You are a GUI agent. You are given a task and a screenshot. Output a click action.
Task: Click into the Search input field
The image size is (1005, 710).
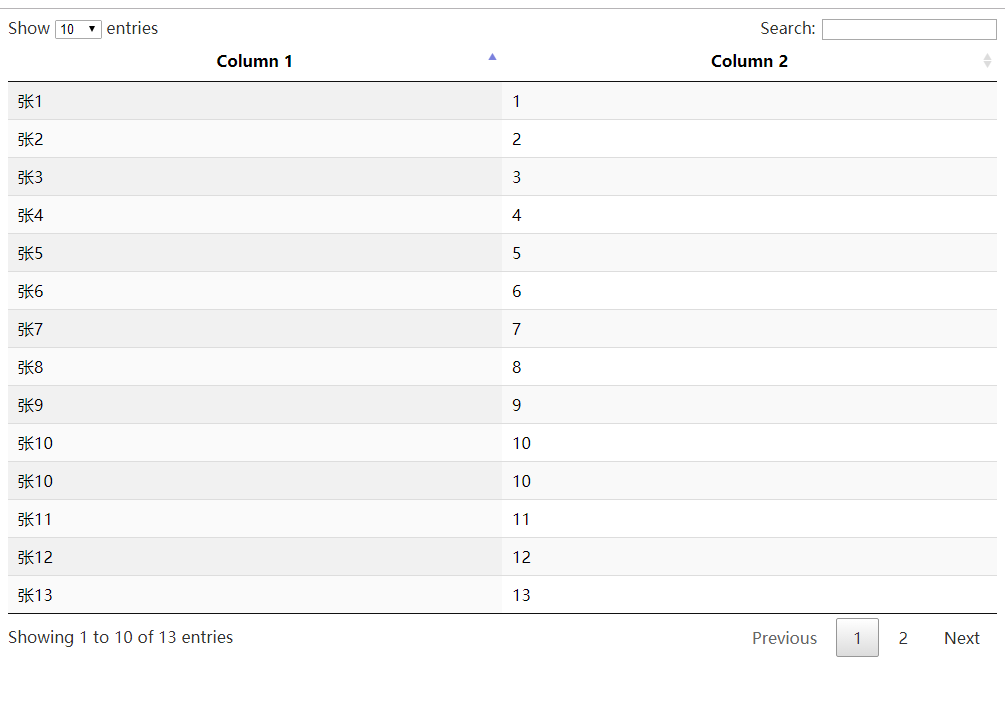[x=908, y=30]
